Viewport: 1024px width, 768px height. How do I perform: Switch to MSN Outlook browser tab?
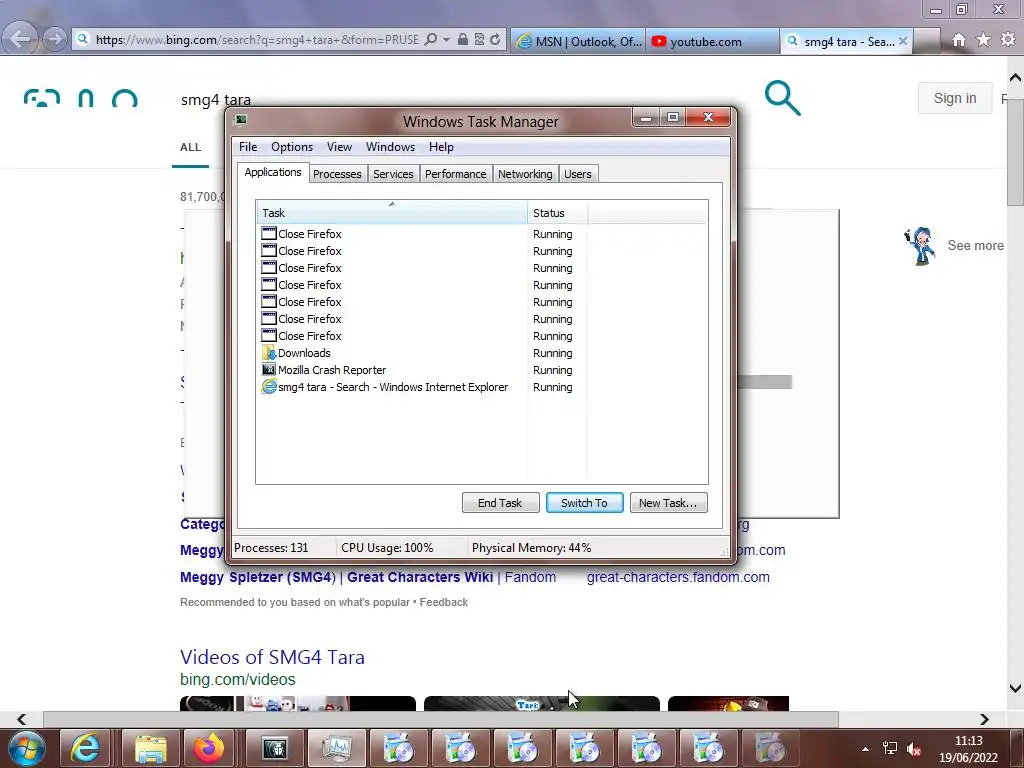coord(579,41)
